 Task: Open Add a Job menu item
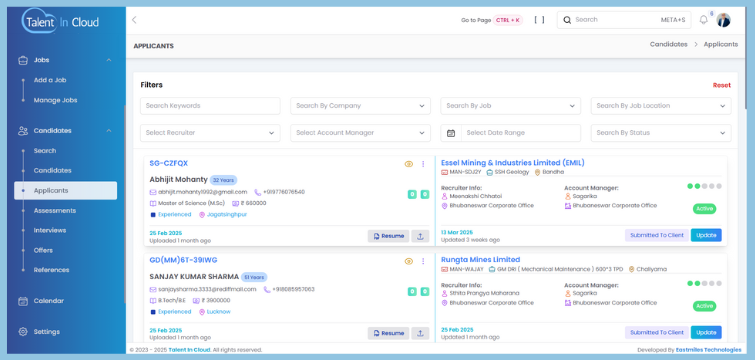pyautogui.click(x=50, y=80)
